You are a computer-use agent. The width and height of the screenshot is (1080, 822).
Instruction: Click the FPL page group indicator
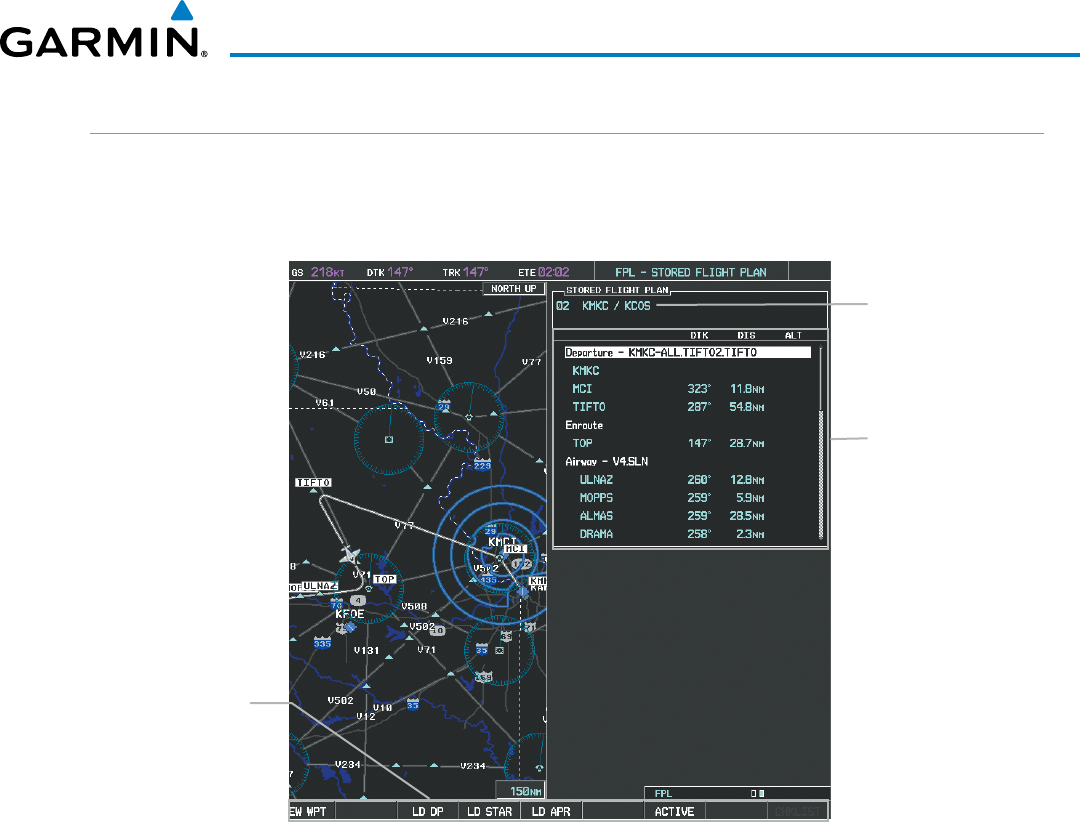pyautogui.click(x=737, y=793)
